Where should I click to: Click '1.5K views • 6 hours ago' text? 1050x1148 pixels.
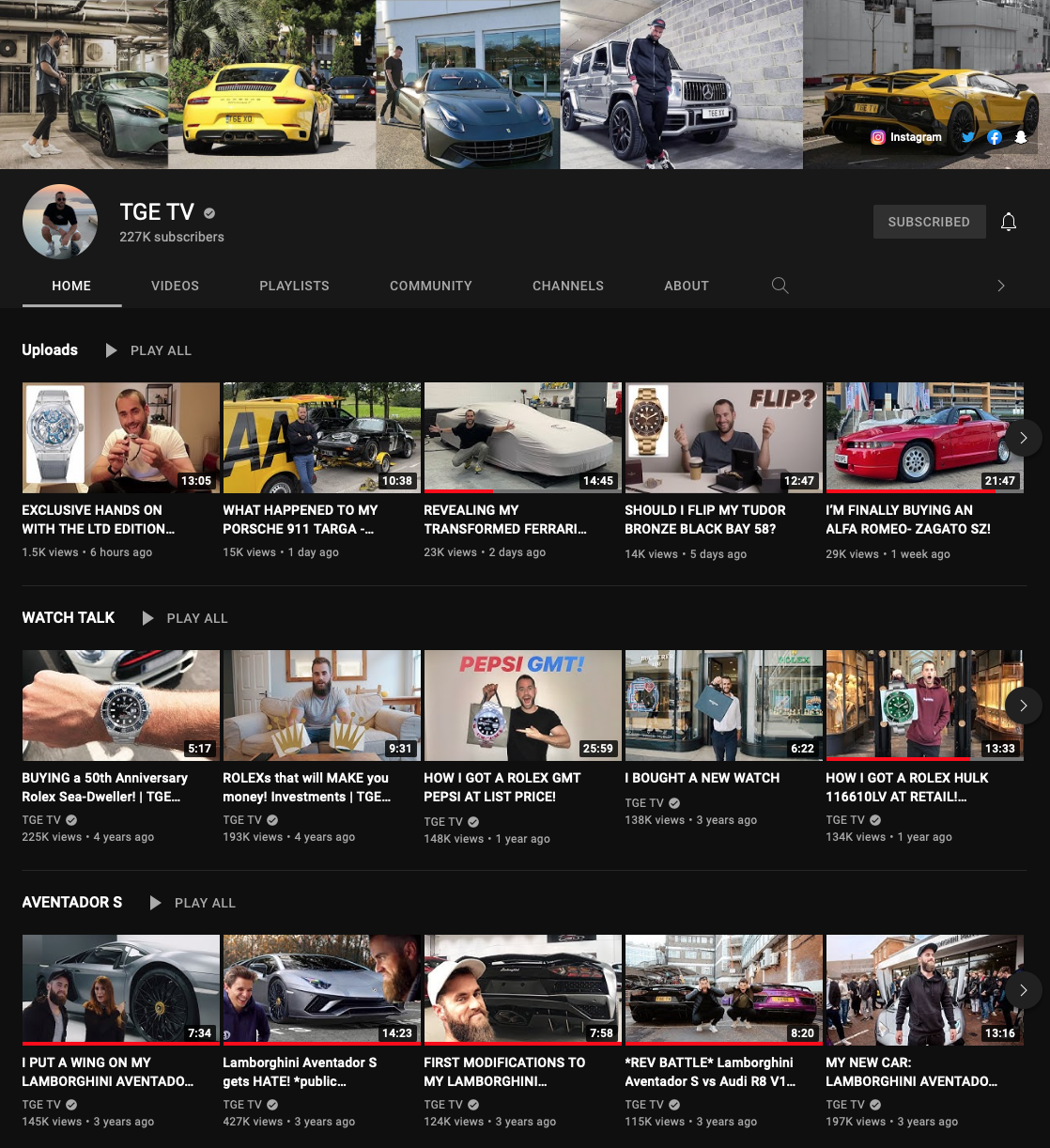tap(87, 552)
